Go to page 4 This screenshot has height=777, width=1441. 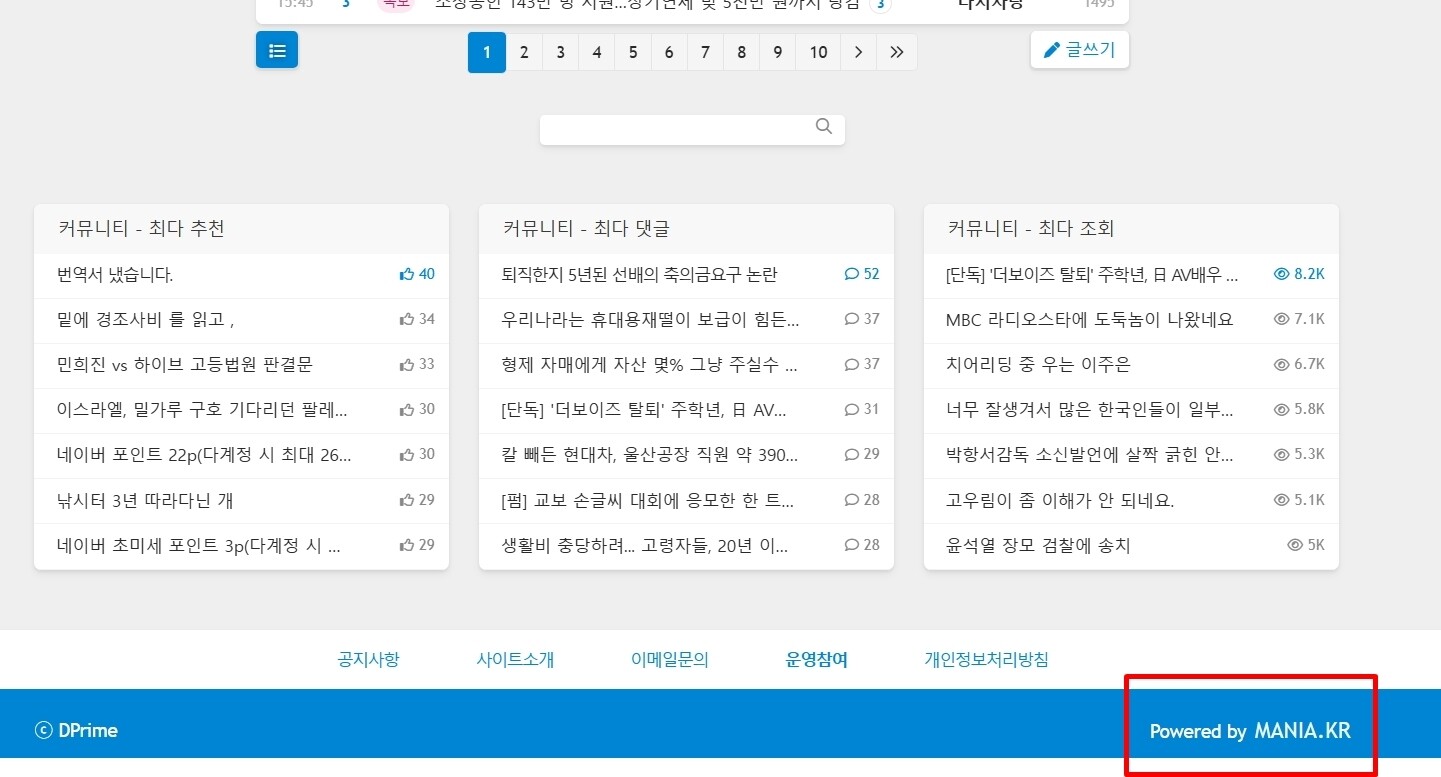coord(596,53)
